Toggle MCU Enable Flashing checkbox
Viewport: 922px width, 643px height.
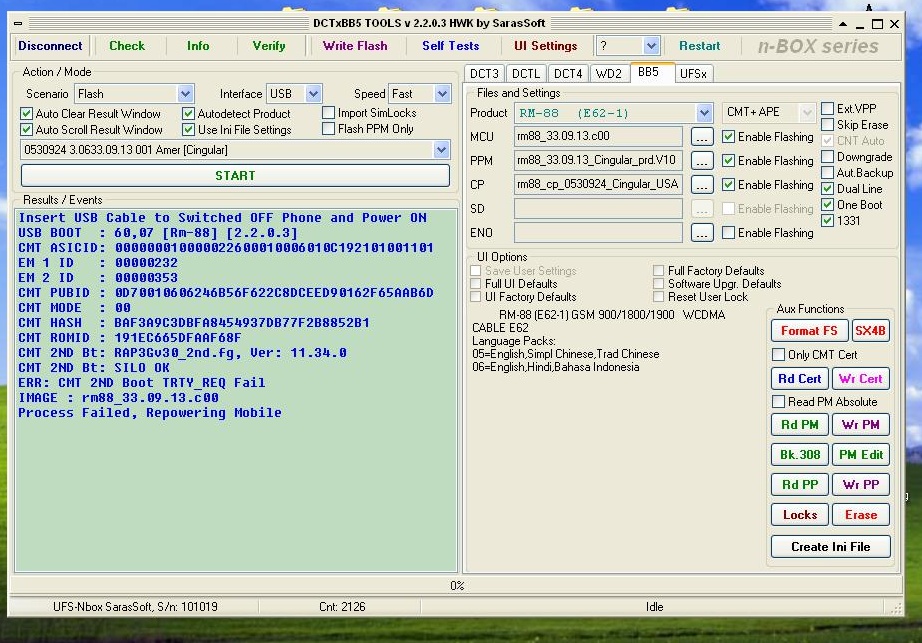coord(729,137)
